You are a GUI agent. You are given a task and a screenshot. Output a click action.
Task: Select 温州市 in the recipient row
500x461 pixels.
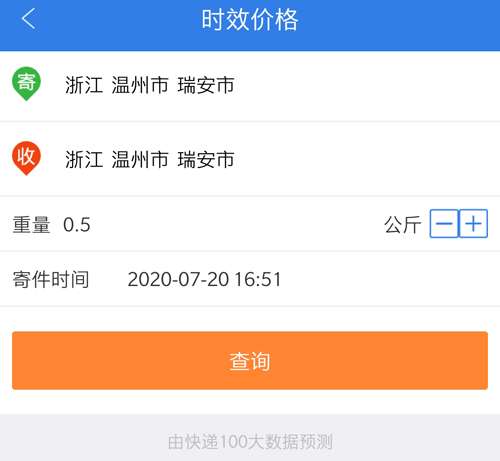pyautogui.click(x=140, y=159)
